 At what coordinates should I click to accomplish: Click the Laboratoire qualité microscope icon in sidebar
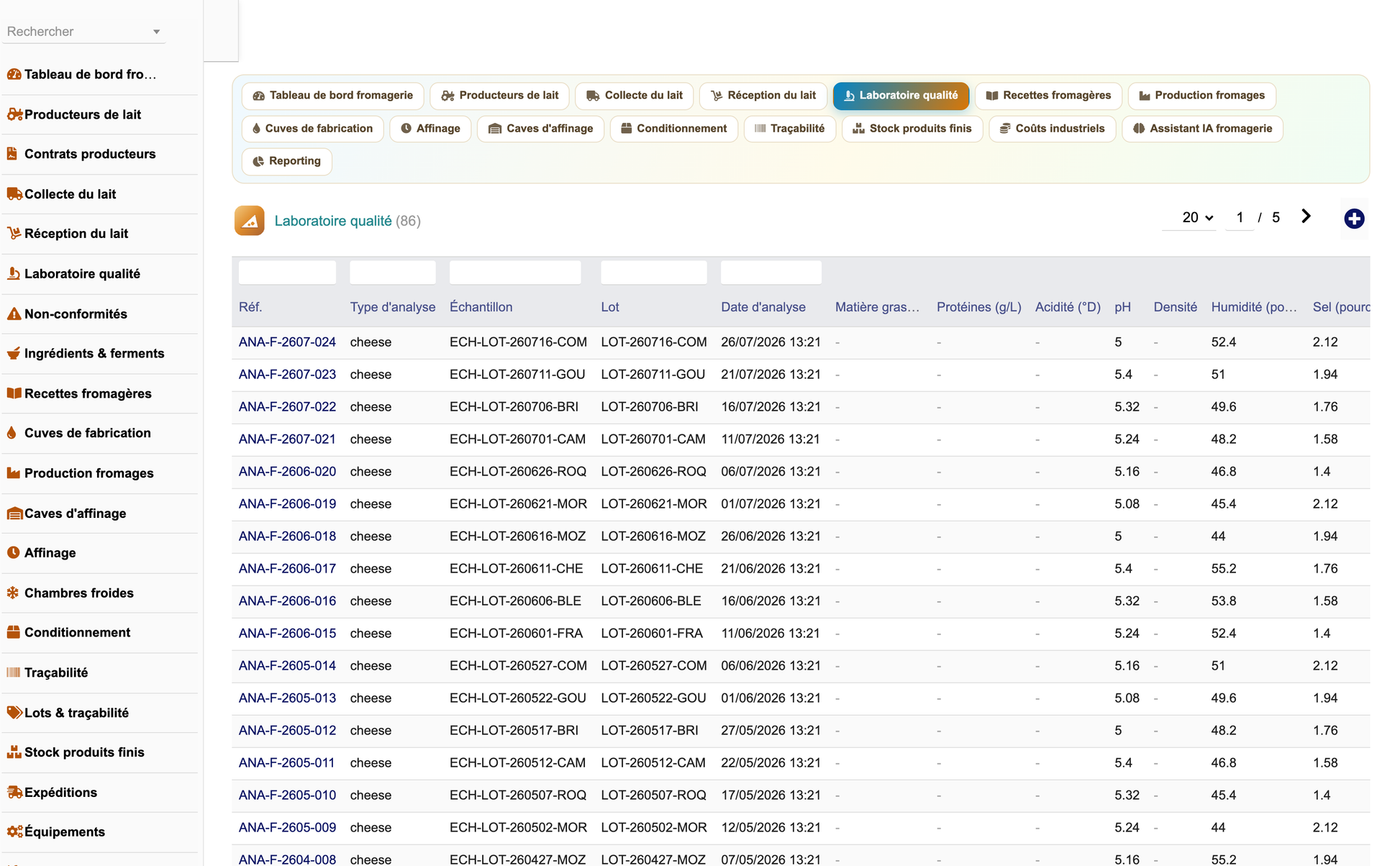pyautogui.click(x=14, y=273)
